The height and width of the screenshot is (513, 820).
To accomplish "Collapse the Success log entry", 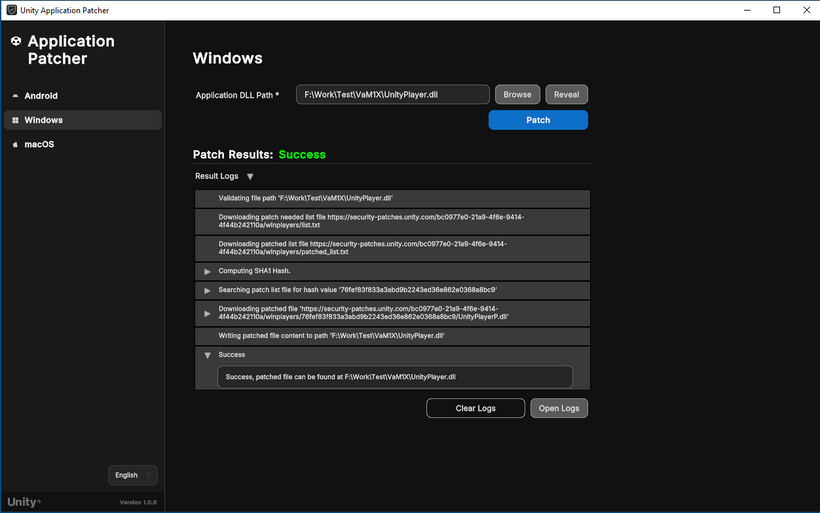I will pos(208,355).
